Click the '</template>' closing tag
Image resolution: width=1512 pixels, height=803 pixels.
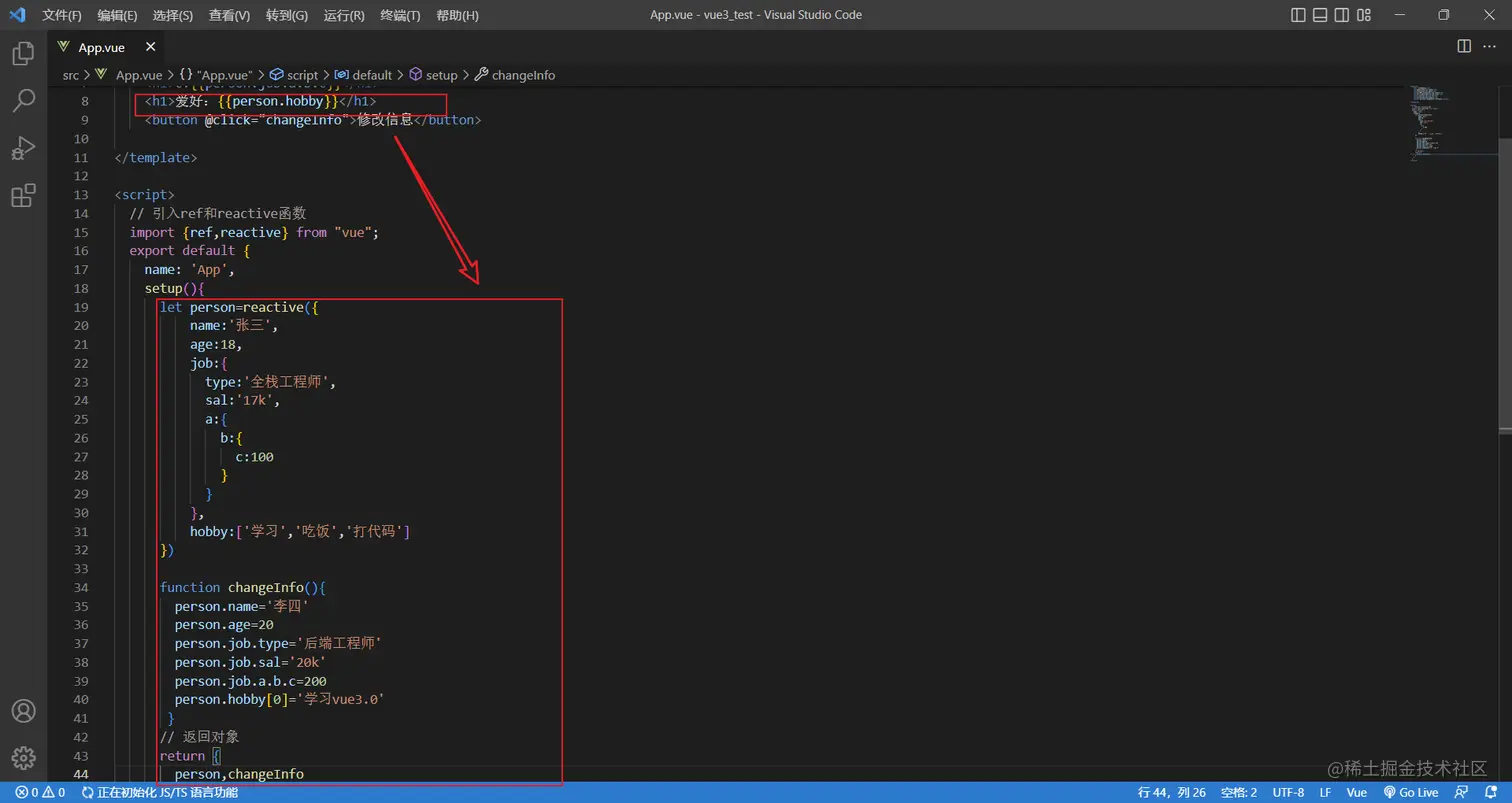click(x=156, y=157)
